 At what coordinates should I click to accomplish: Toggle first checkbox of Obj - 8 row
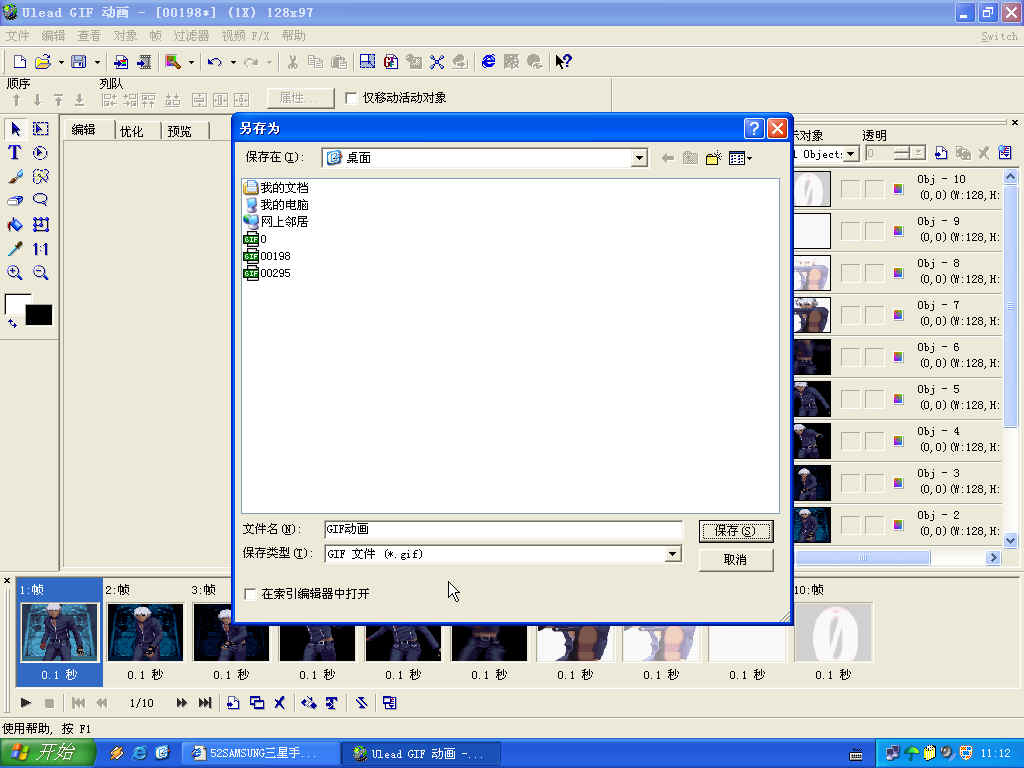coord(850,273)
